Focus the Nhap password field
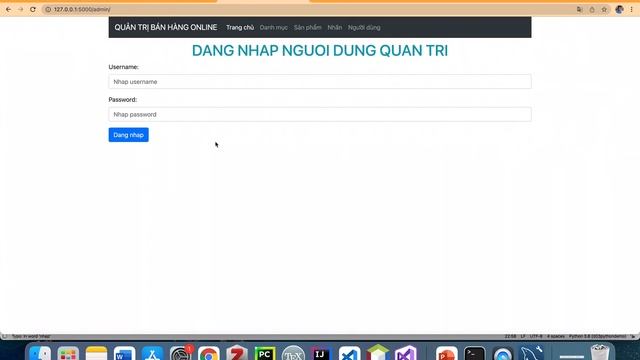640x360 pixels. 320,114
